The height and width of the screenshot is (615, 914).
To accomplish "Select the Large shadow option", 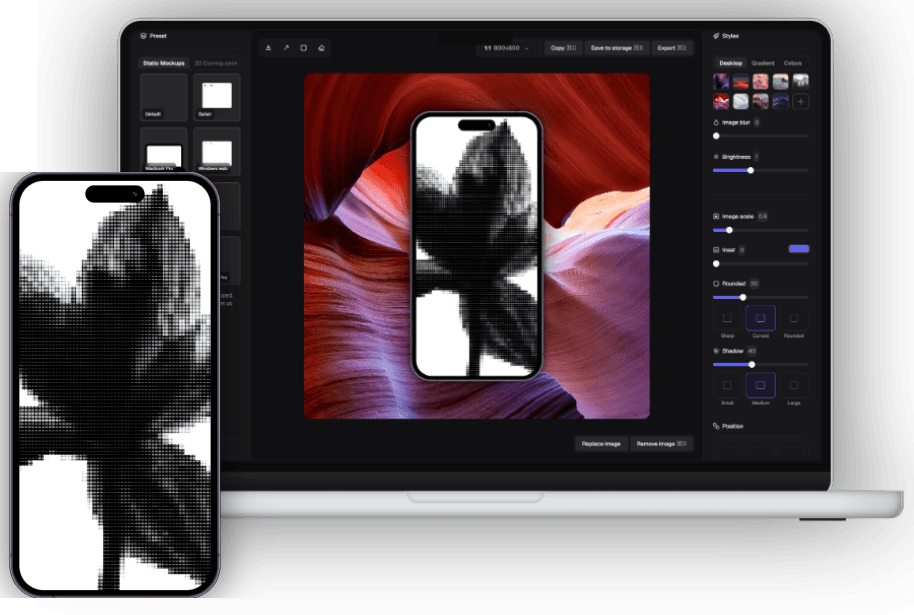I will click(x=794, y=385).
